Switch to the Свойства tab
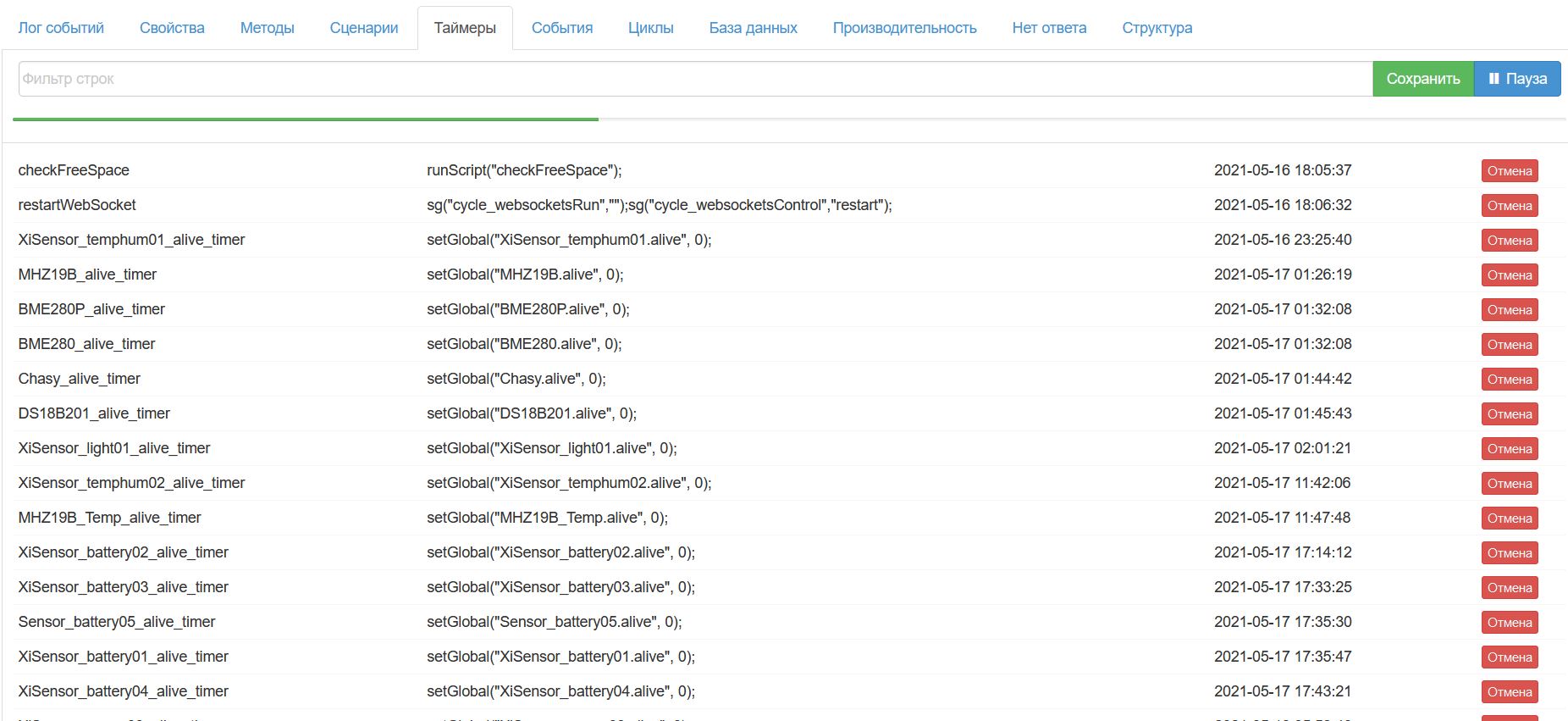Viewport: 1568px width, 721px height. 172,28
